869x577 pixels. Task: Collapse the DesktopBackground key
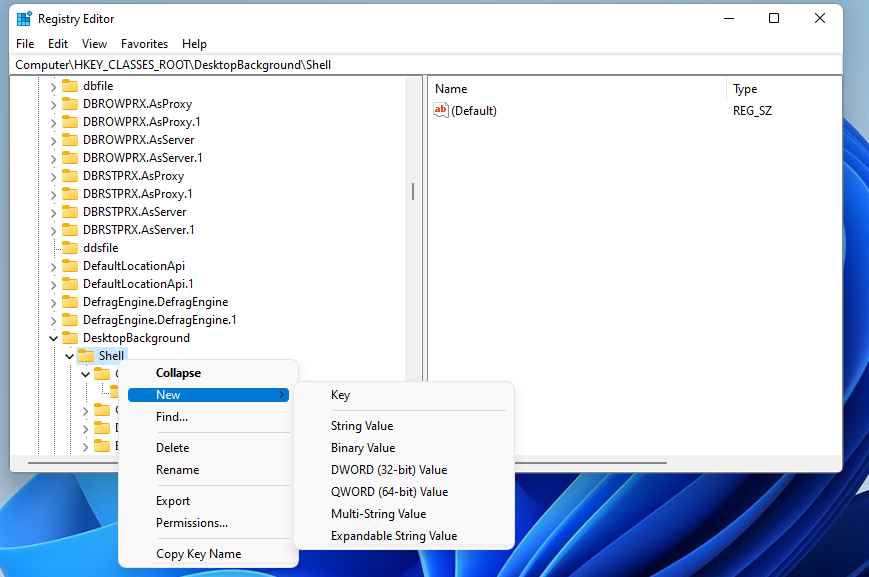(x=53, y=337)
